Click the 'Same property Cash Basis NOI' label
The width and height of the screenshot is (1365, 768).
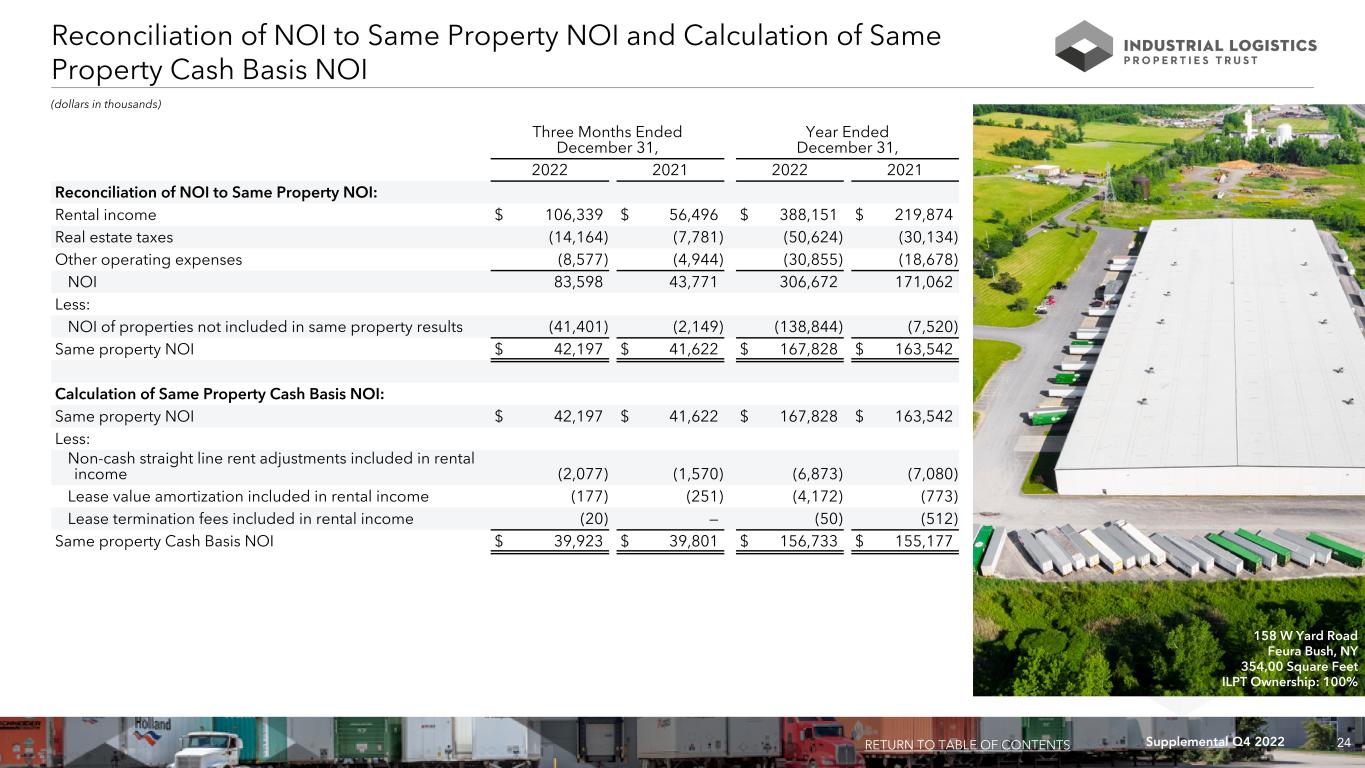(x=165, y=542)
